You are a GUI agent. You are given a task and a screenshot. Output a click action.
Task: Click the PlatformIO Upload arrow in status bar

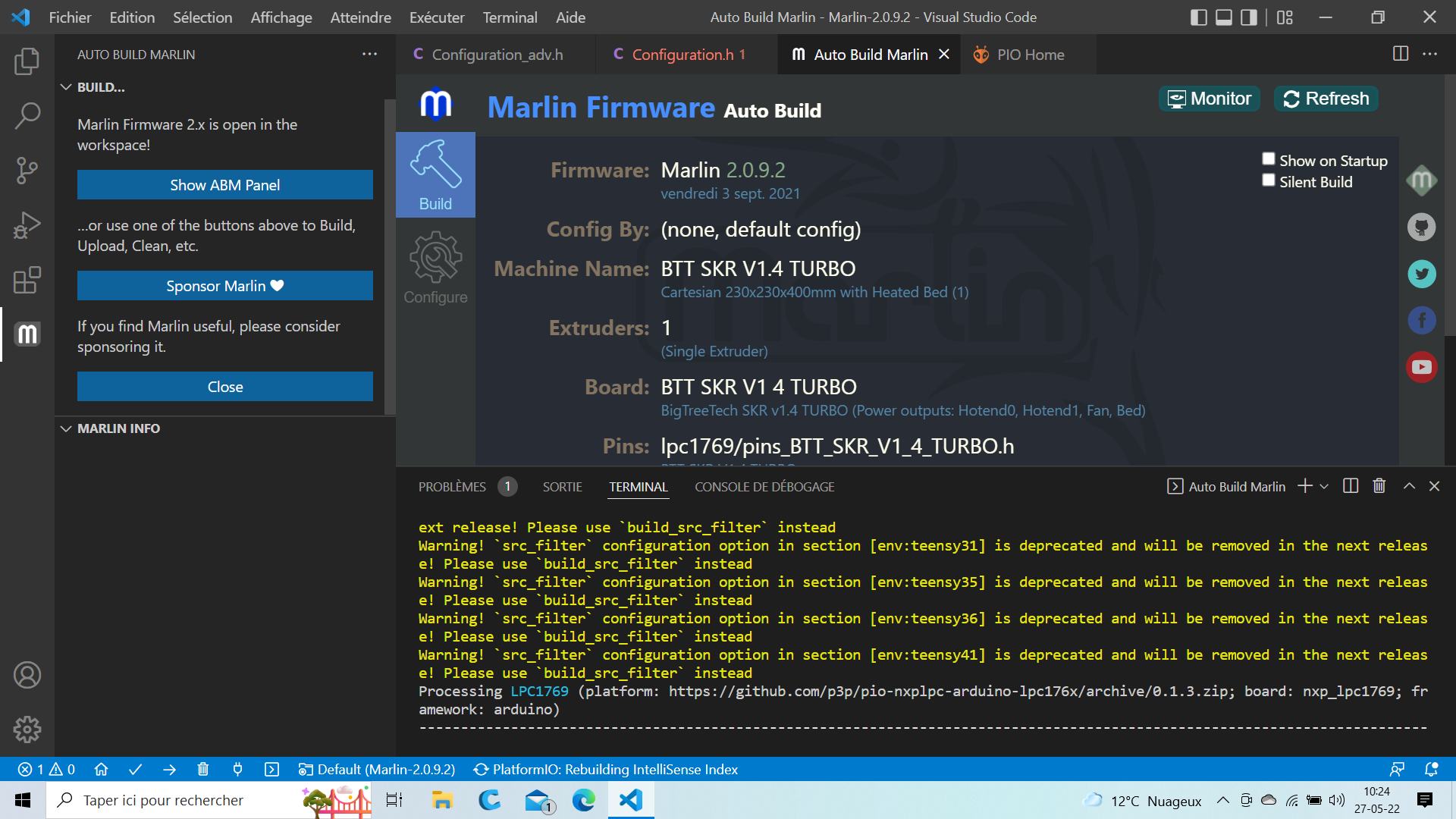click(169, 770)
